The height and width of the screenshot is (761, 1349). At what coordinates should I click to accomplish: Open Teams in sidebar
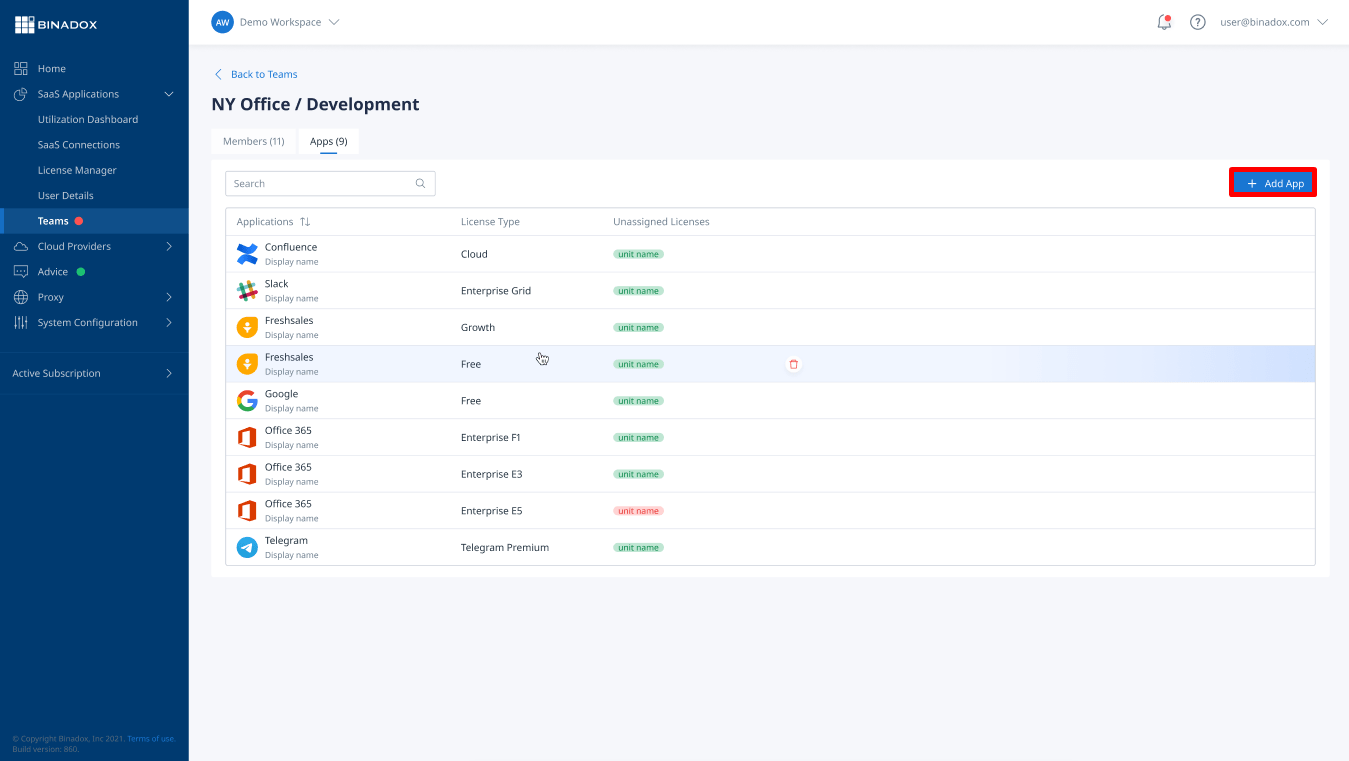53,221
